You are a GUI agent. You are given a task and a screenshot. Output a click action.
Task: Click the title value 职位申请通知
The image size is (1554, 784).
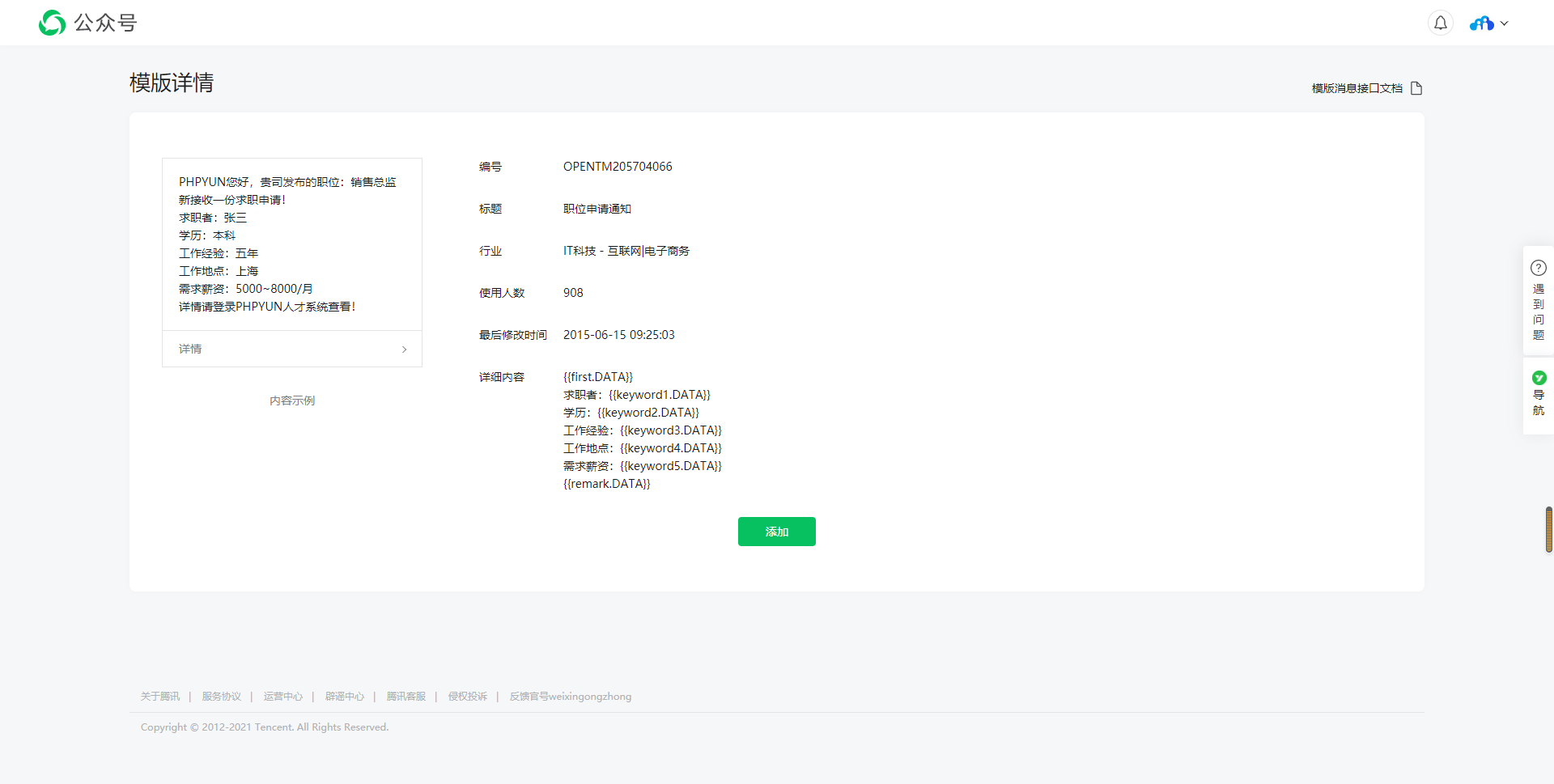597,209
